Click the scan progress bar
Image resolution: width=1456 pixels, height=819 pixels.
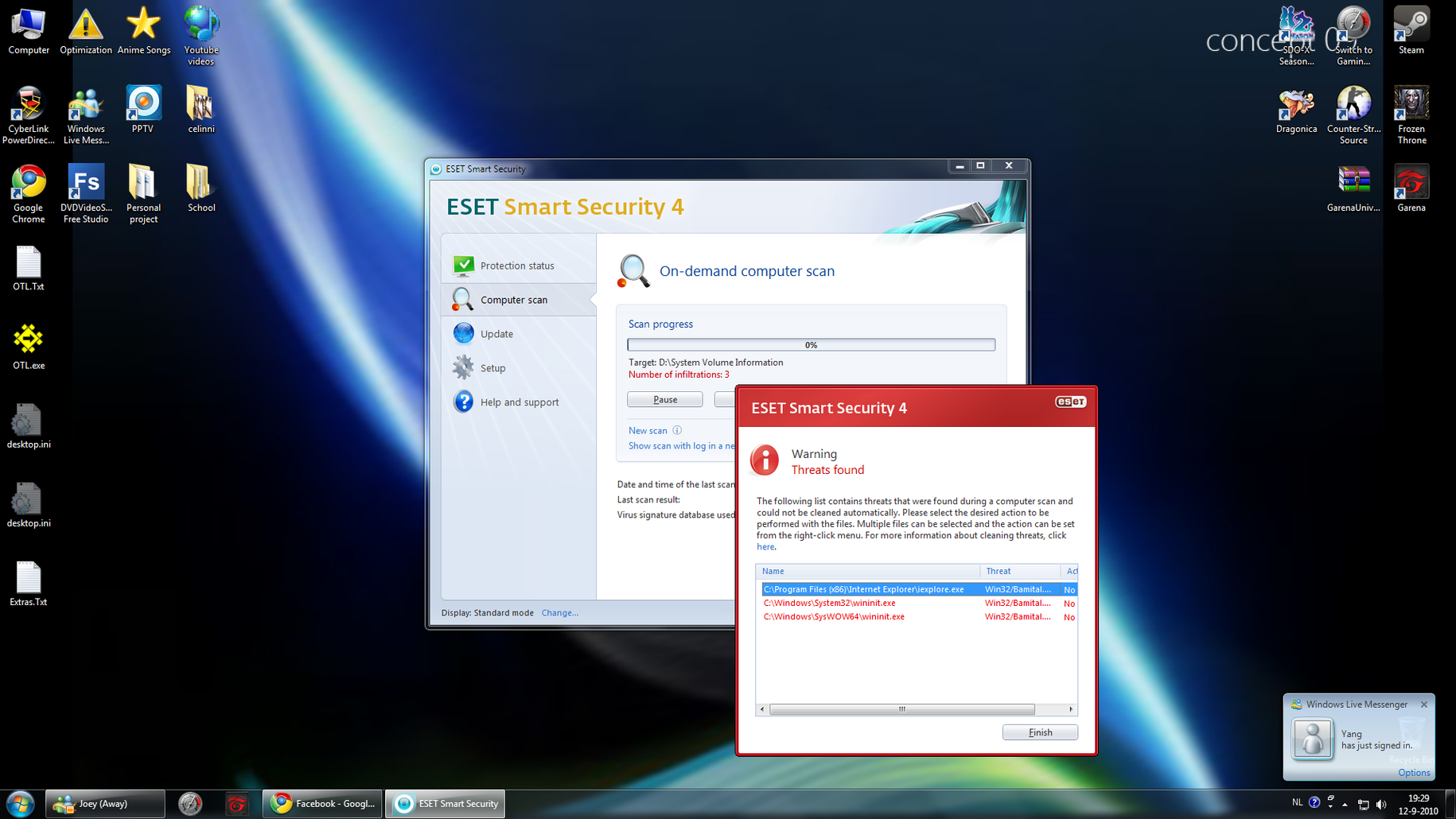tap(811, 344)
